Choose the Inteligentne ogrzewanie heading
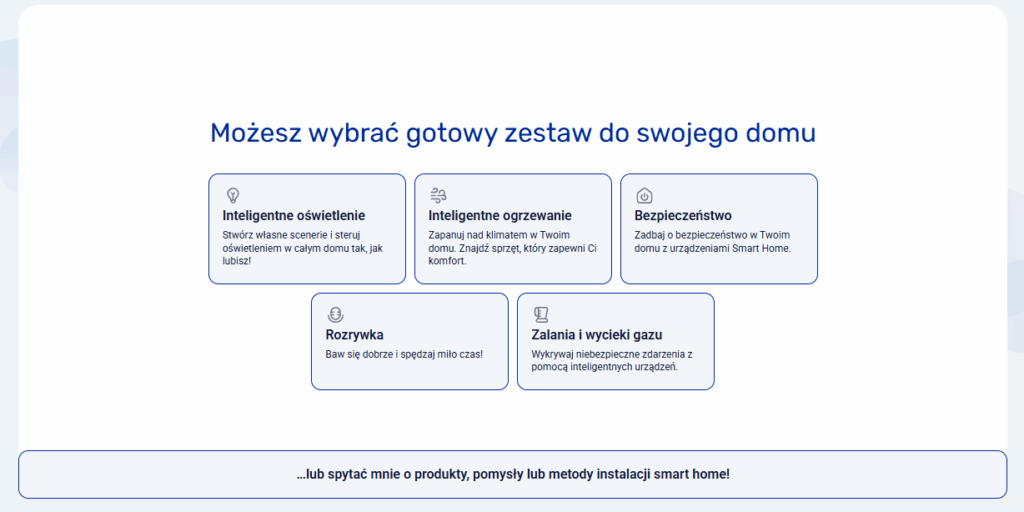 (500, 216)
